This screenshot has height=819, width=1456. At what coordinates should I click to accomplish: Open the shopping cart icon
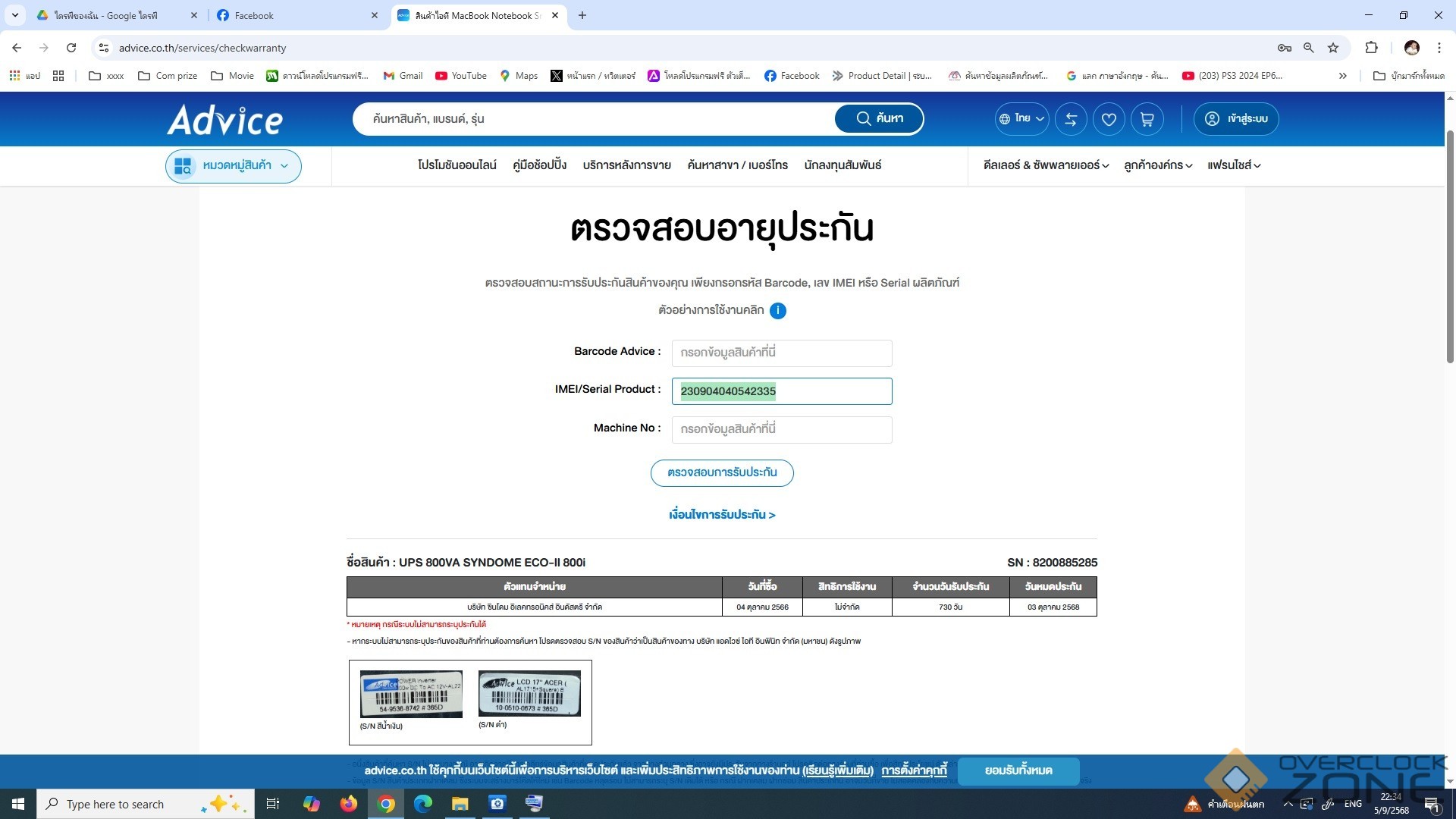click(1147, 119)
